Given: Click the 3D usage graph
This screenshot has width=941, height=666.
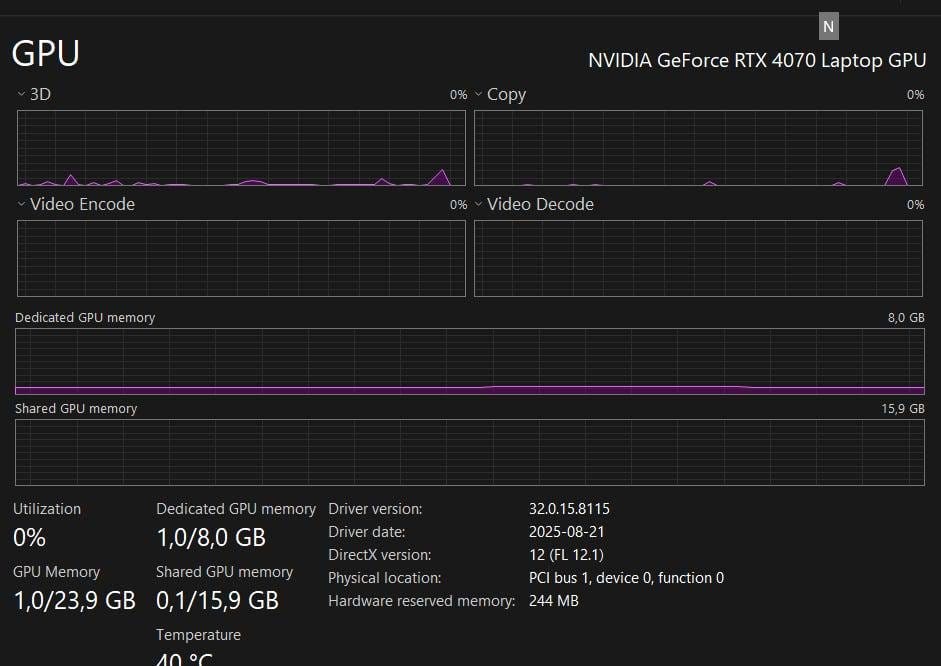Looking at the screenshot, I should [241, 148].
